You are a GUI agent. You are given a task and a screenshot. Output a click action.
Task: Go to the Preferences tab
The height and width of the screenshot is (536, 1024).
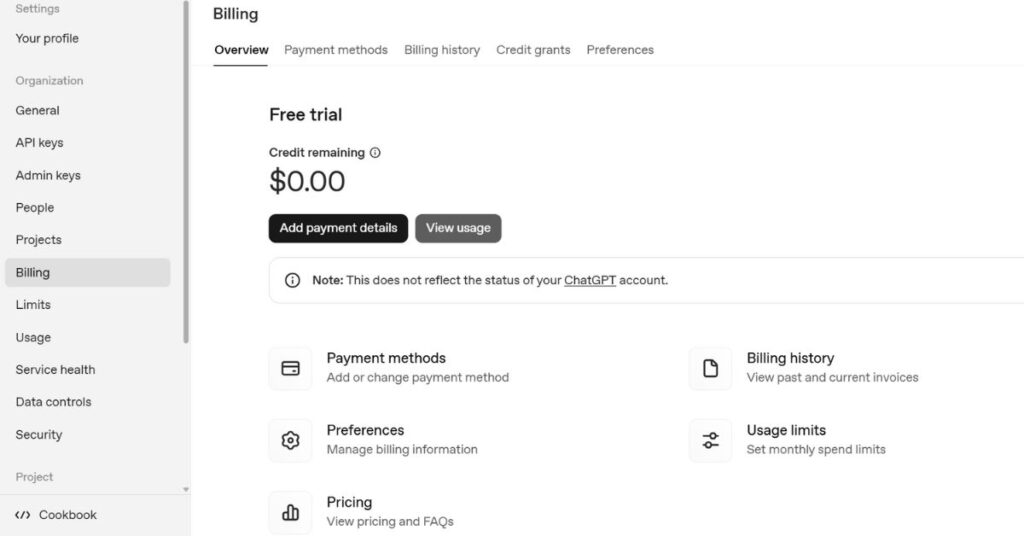(619, 50)
